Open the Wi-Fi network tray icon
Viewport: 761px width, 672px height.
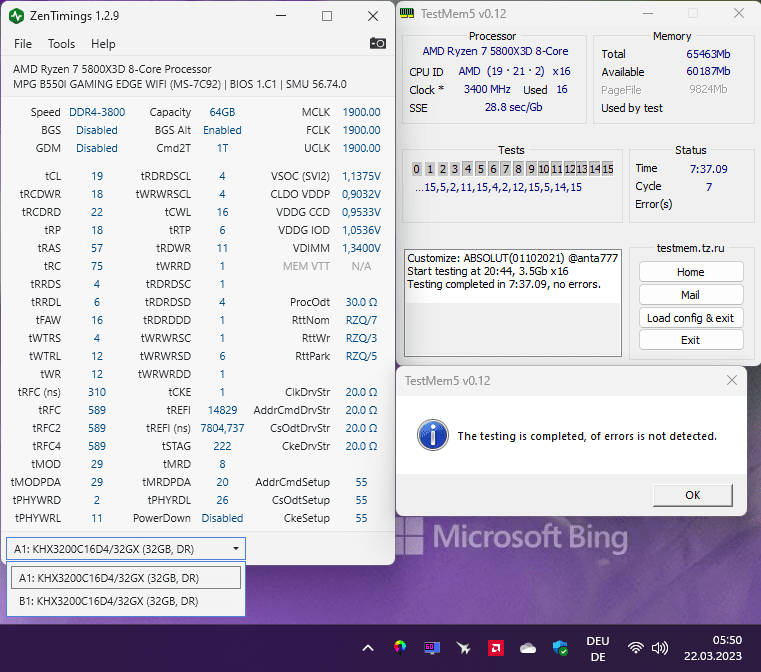click(635, 648)
